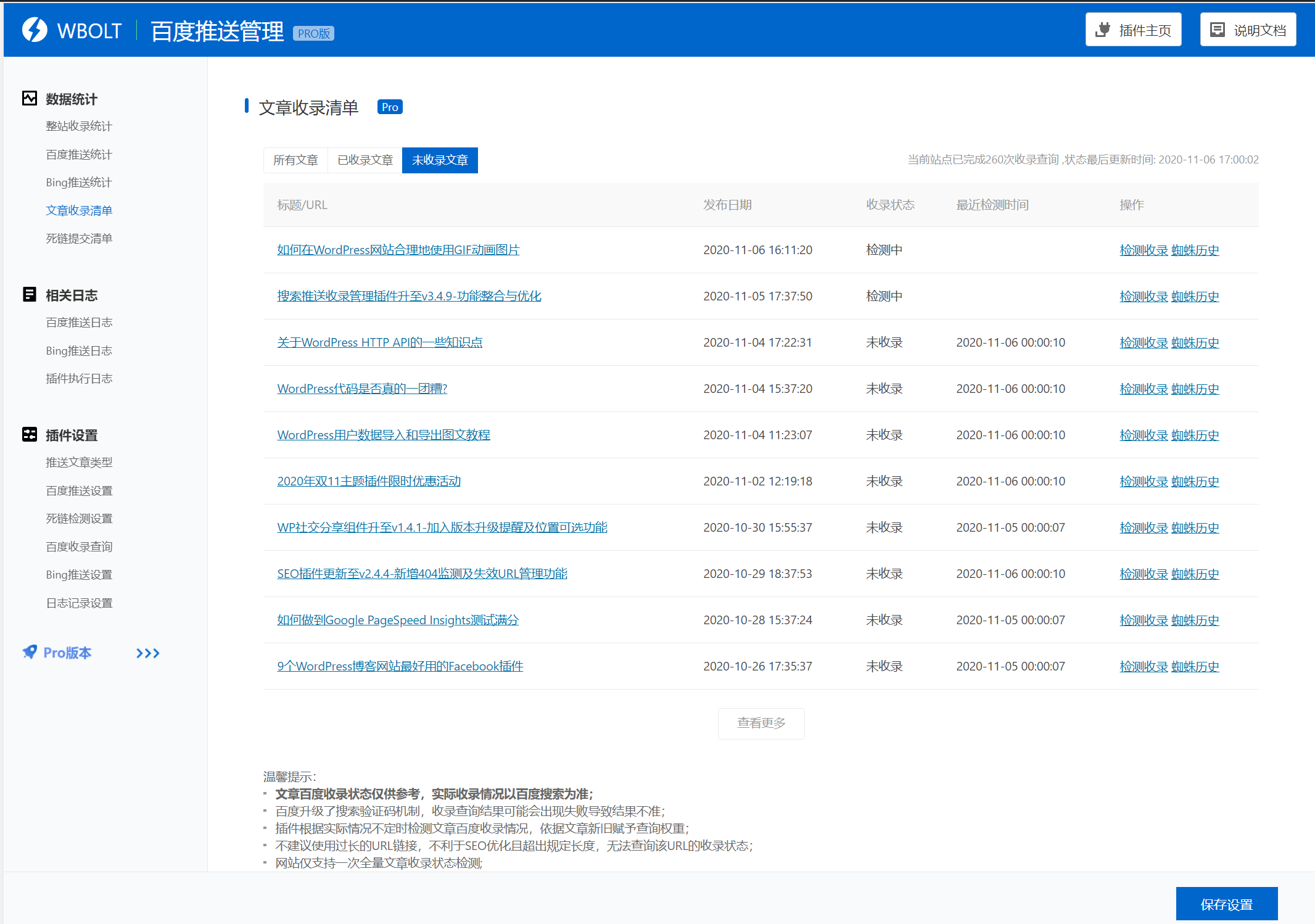Click the plug icon in 插件主页 button

point(1103,30)
